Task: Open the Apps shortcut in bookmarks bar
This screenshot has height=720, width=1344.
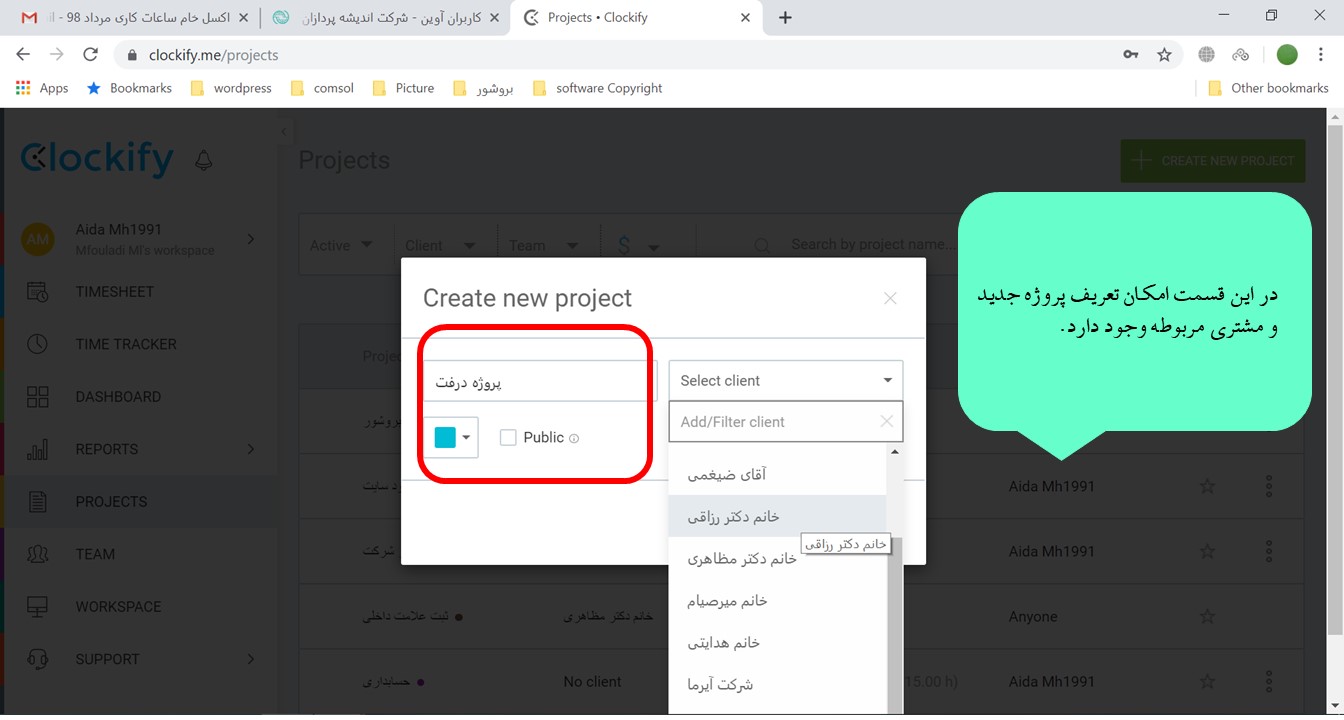Action: click(42, 88)
